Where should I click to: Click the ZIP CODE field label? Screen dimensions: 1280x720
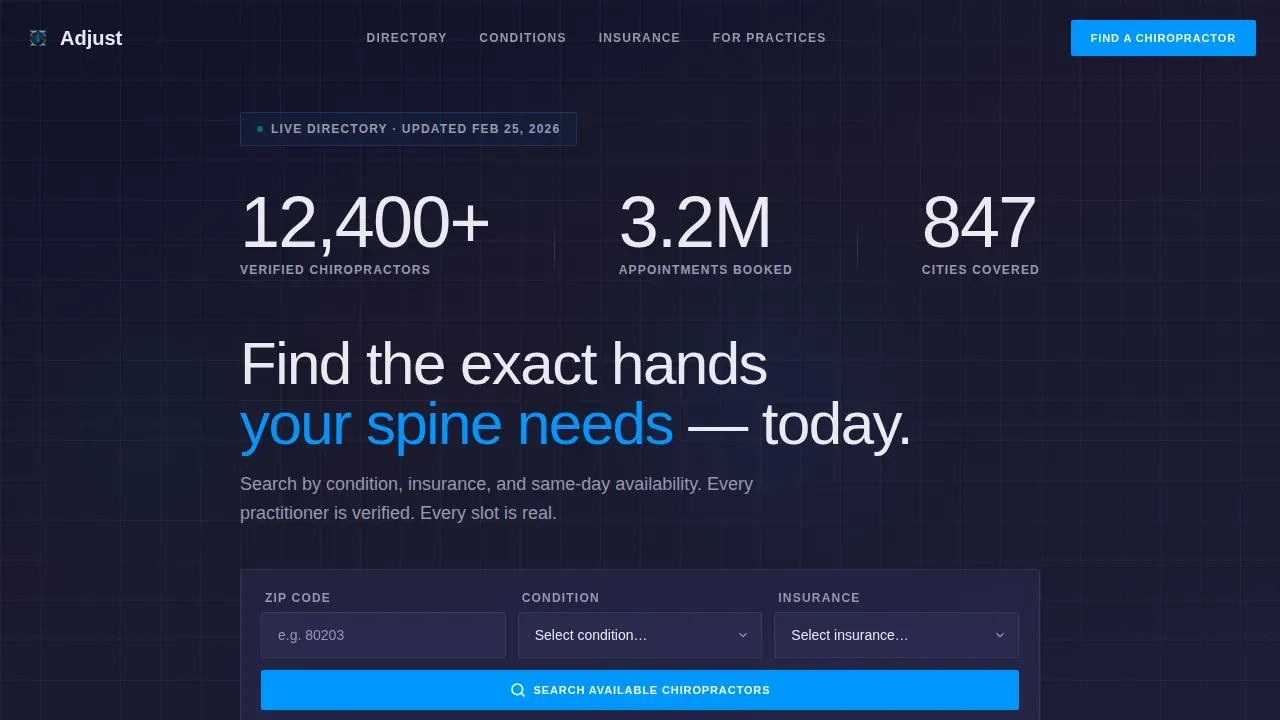point(297,598)
